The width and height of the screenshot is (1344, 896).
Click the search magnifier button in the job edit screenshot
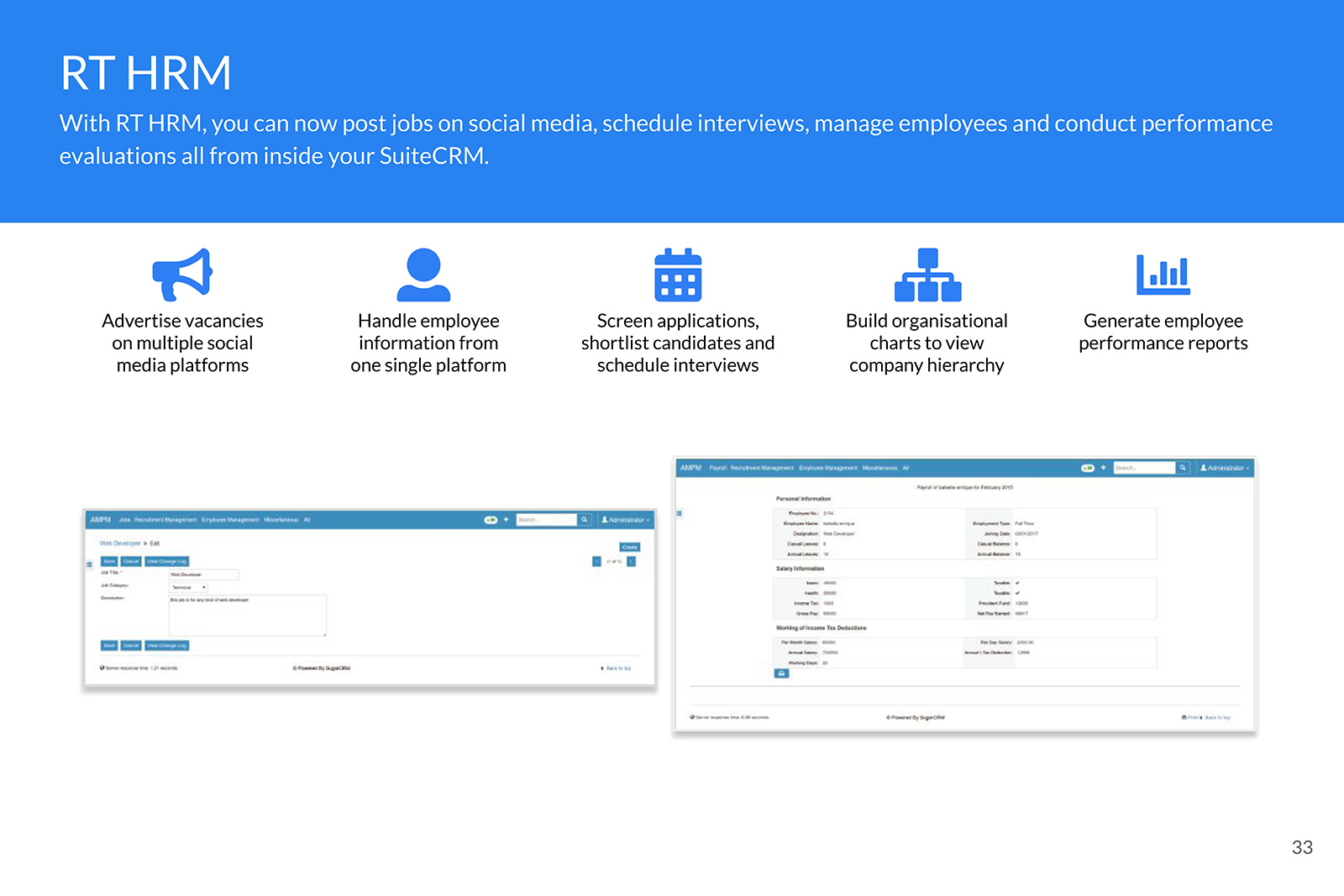(585, 520)
